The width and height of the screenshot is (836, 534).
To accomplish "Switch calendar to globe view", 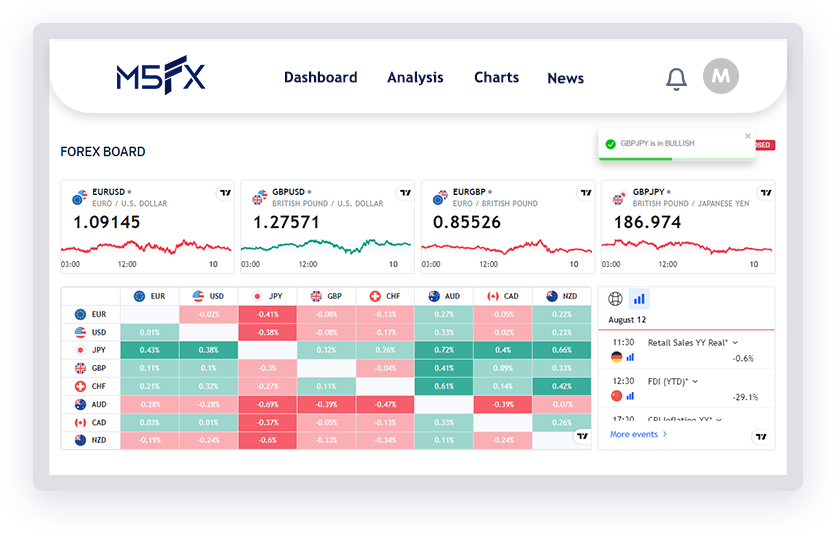I will 615,298.
